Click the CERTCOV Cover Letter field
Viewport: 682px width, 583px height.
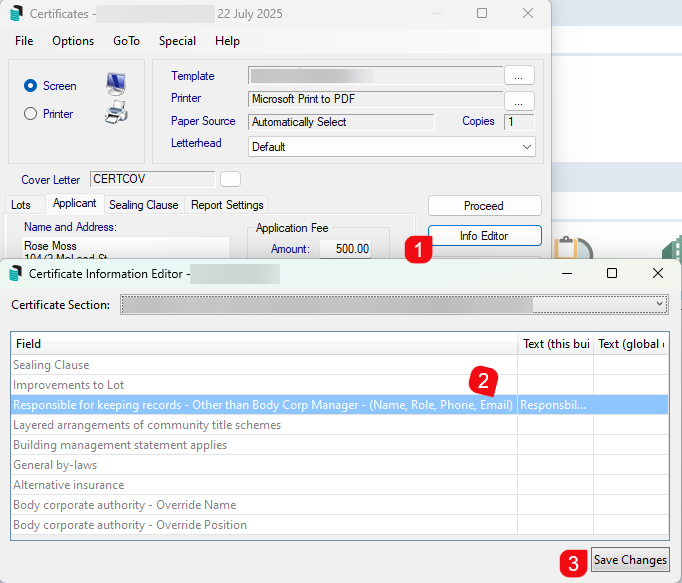[x=153, y=179]
